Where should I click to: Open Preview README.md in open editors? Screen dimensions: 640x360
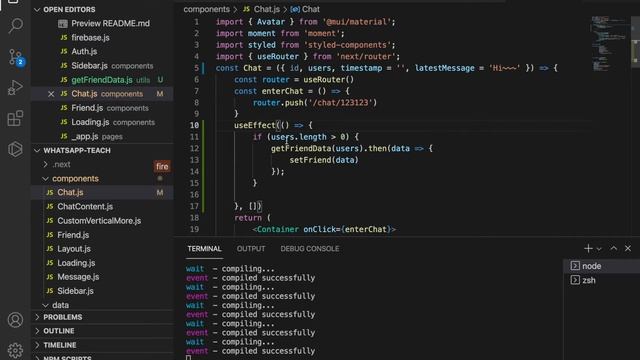click(102, 24)
